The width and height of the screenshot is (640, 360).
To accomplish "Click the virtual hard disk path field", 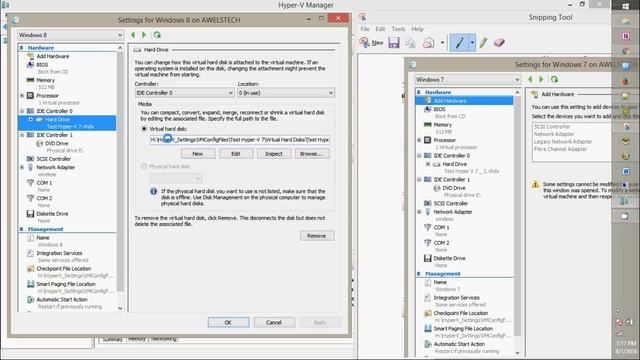I will tap(240, 140).
